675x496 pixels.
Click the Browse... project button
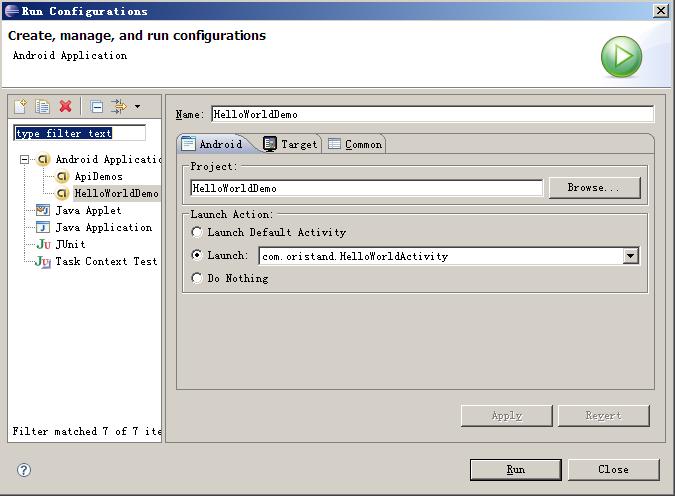[594, 188]
